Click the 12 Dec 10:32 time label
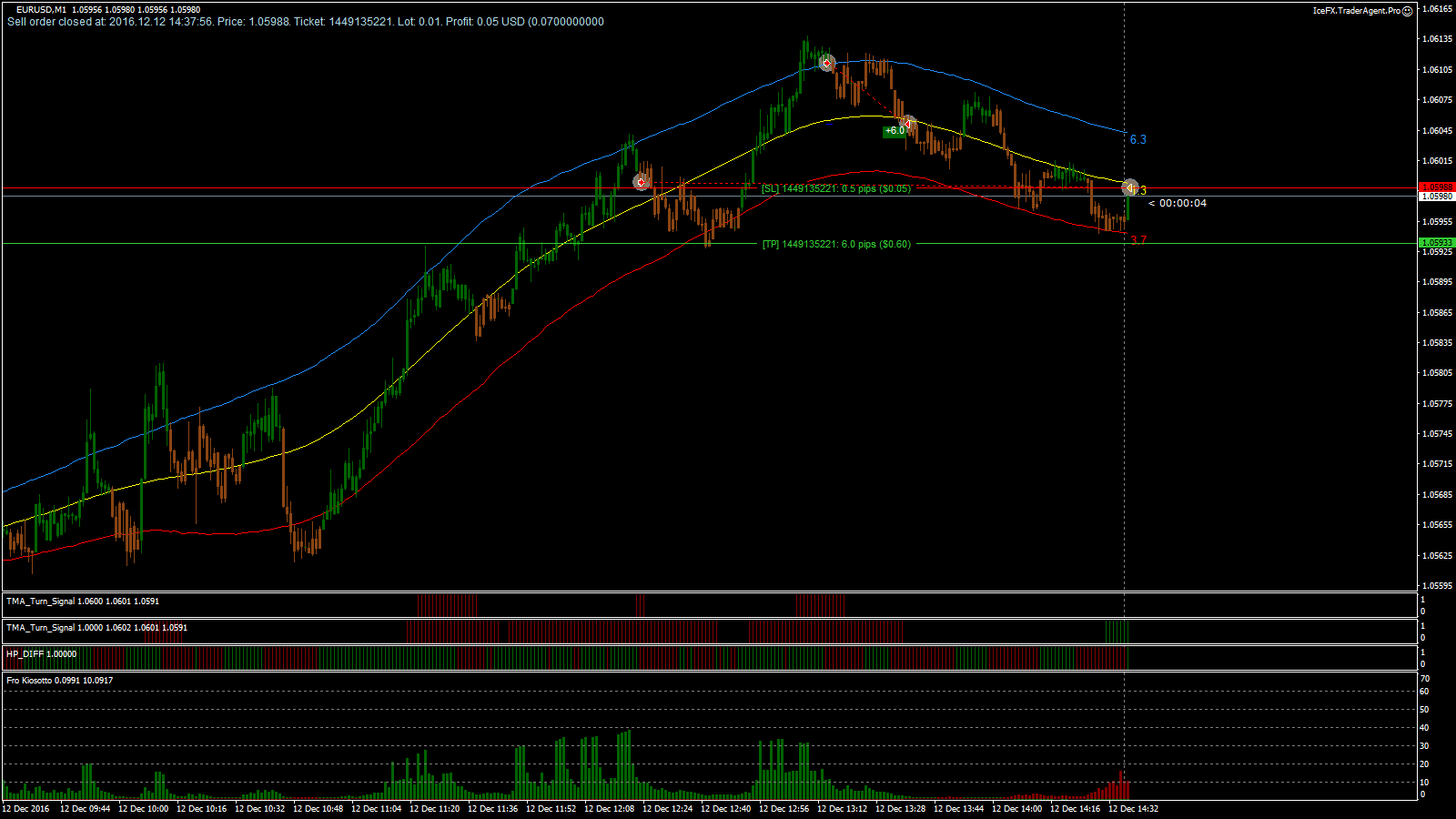Viewport: 1456px width, 819px height. 259,808
